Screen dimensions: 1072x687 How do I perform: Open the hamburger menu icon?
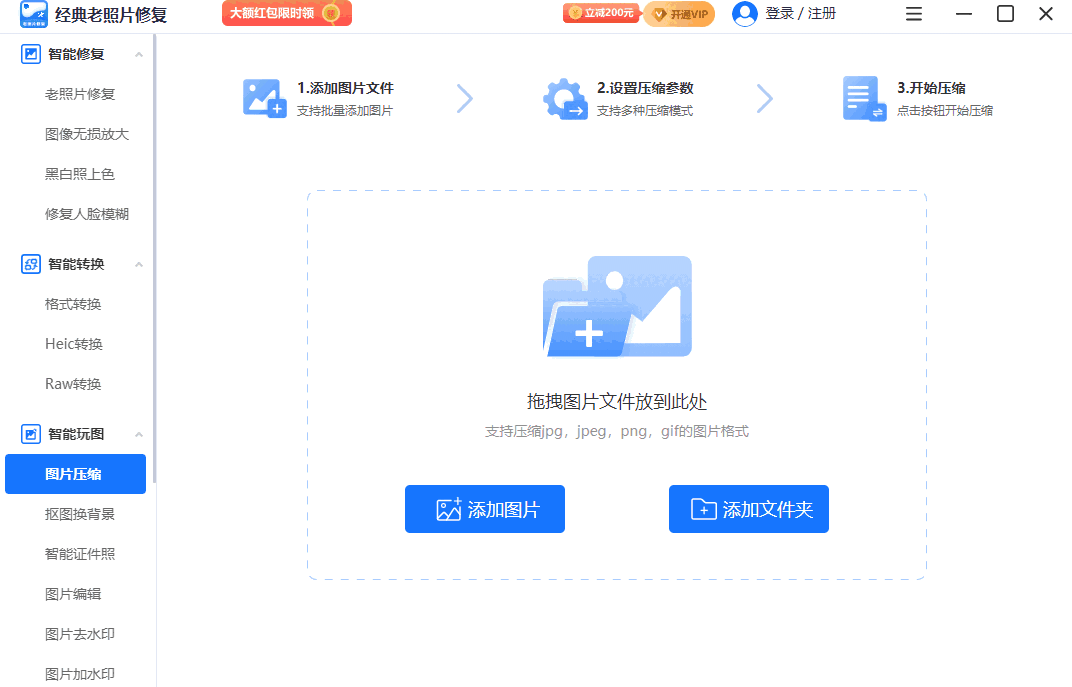(x=913, y=14)
